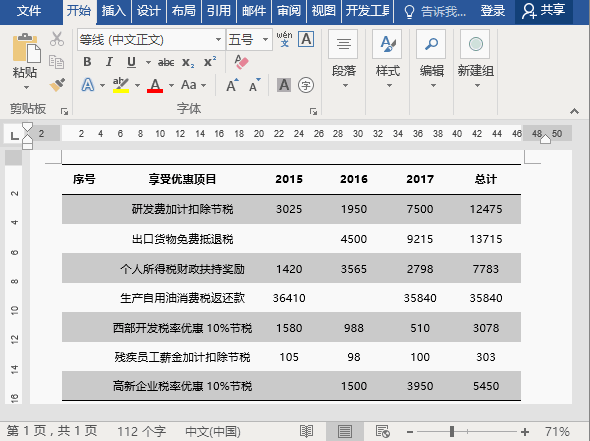This screenshot has height=441, width=590.
Task: Click 登录 sign in
Action: click(x=493, y=11)
